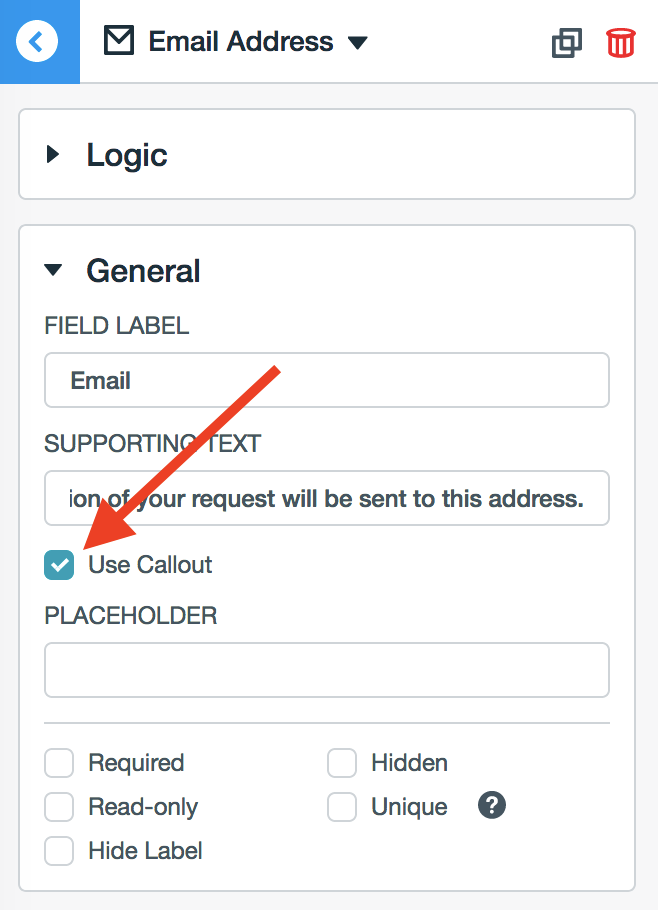658x910 pixels.
Task: Expand the Logic section triangle
Action: [x=53, y=155]
